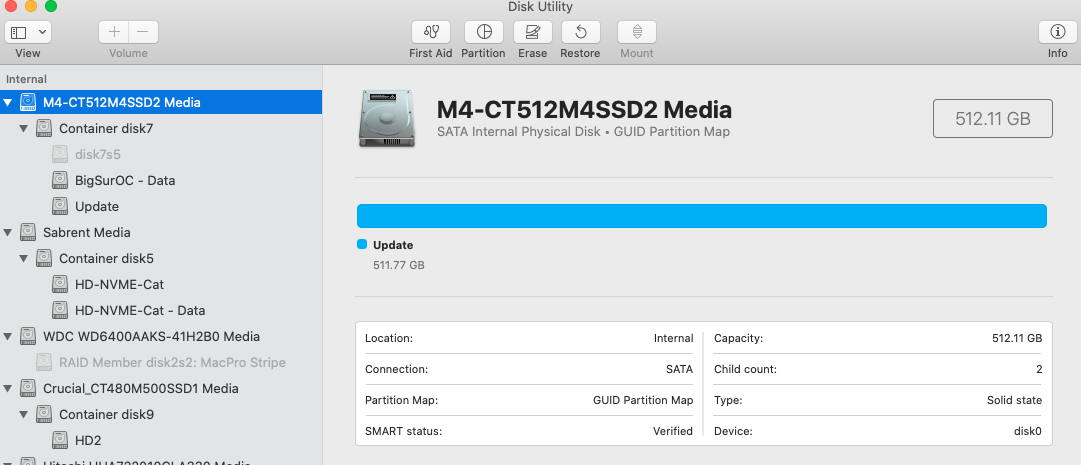Click the Internal sidebar section header

pos(26,79)
